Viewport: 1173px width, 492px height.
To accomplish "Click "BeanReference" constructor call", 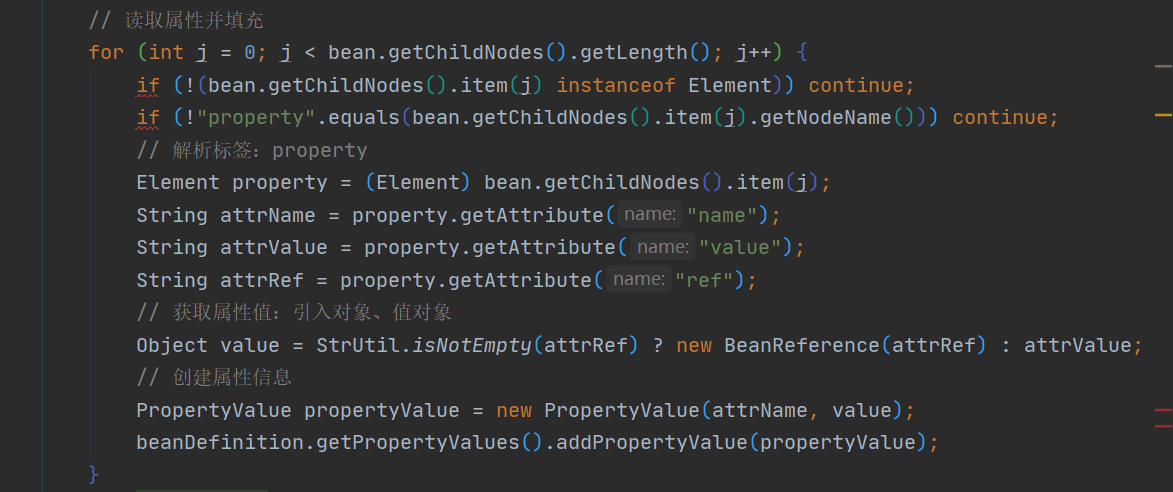I will (802, 345).
